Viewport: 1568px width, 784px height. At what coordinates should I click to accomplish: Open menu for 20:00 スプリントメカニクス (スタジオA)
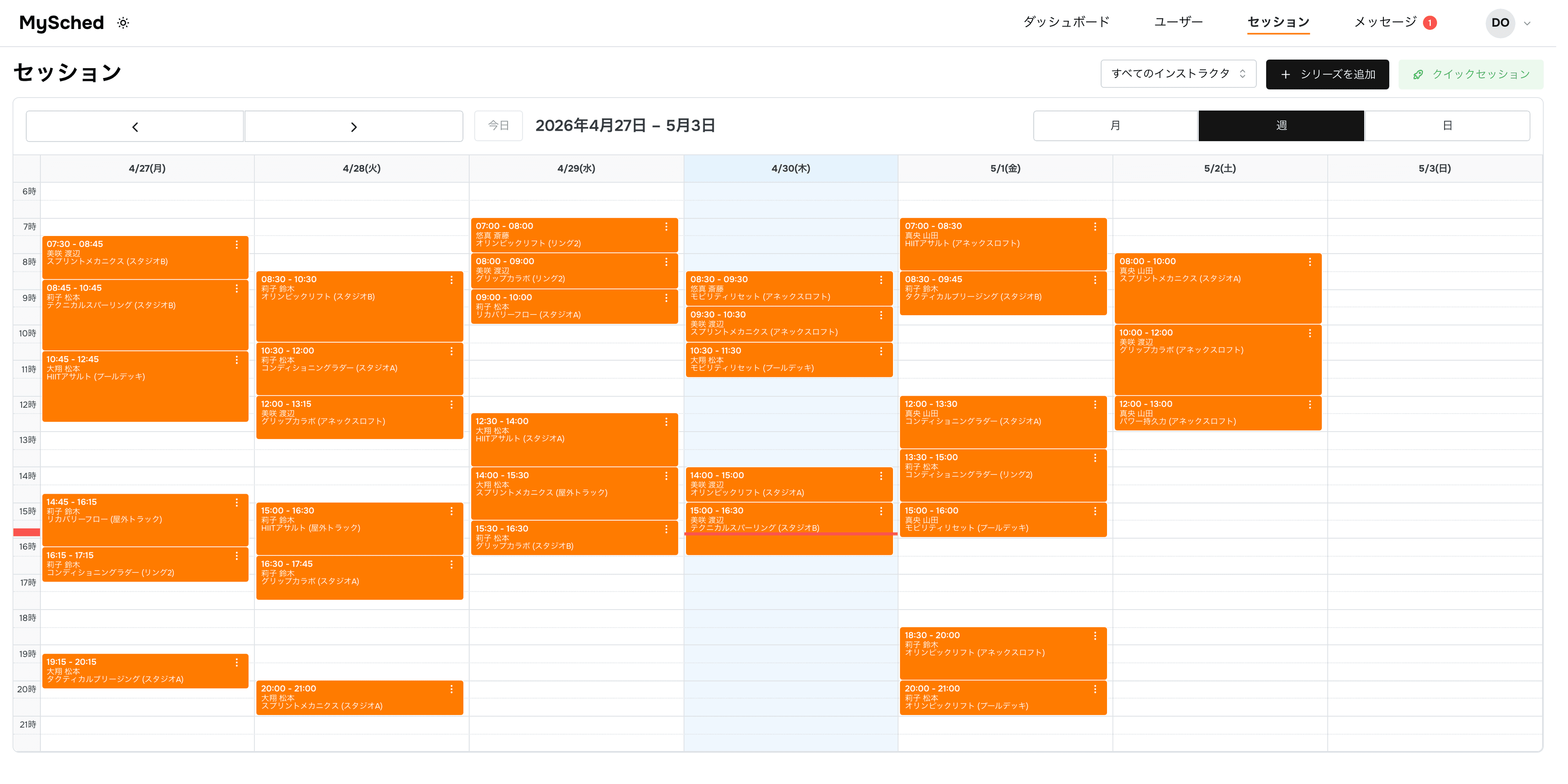tap(452, 690)
